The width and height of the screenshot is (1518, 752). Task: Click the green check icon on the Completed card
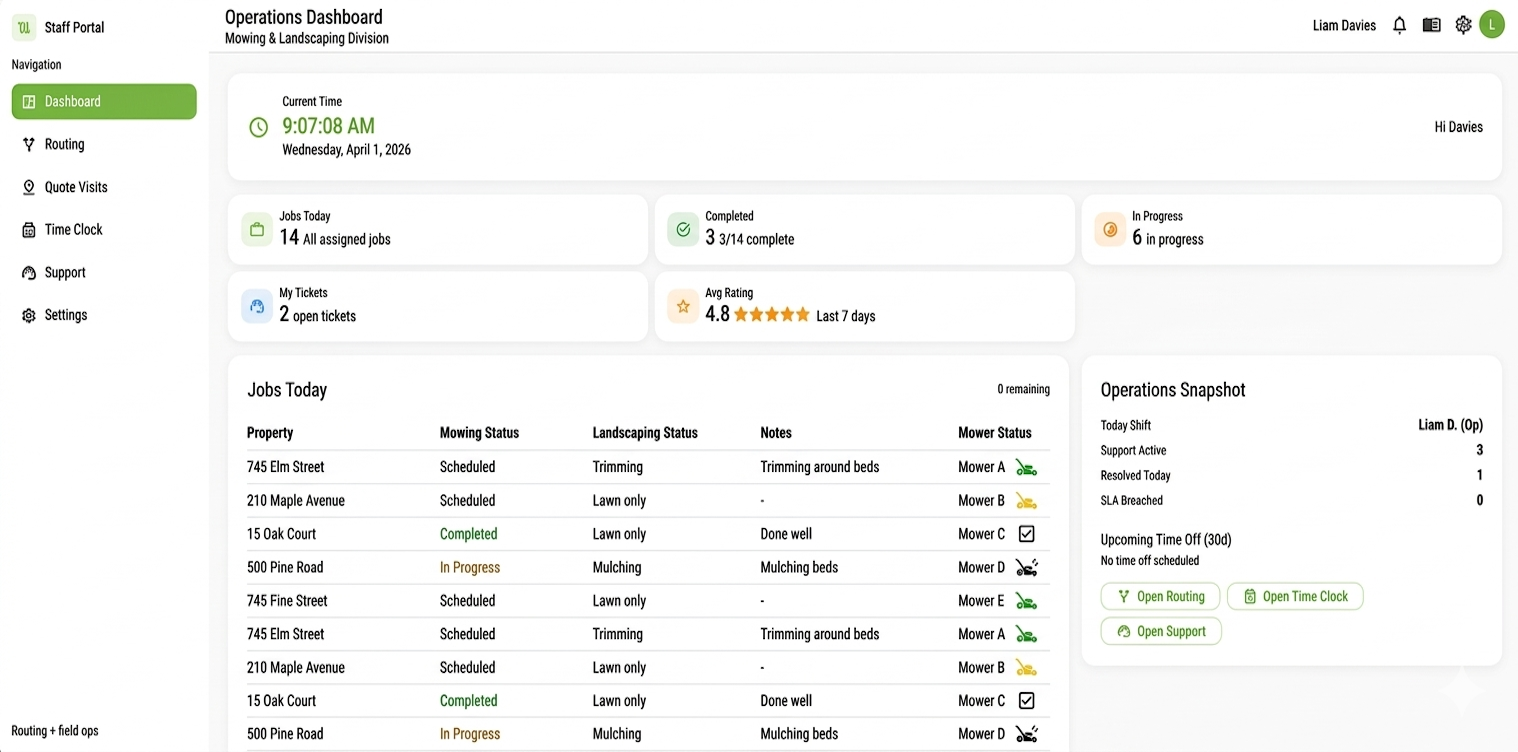(683, 229)
